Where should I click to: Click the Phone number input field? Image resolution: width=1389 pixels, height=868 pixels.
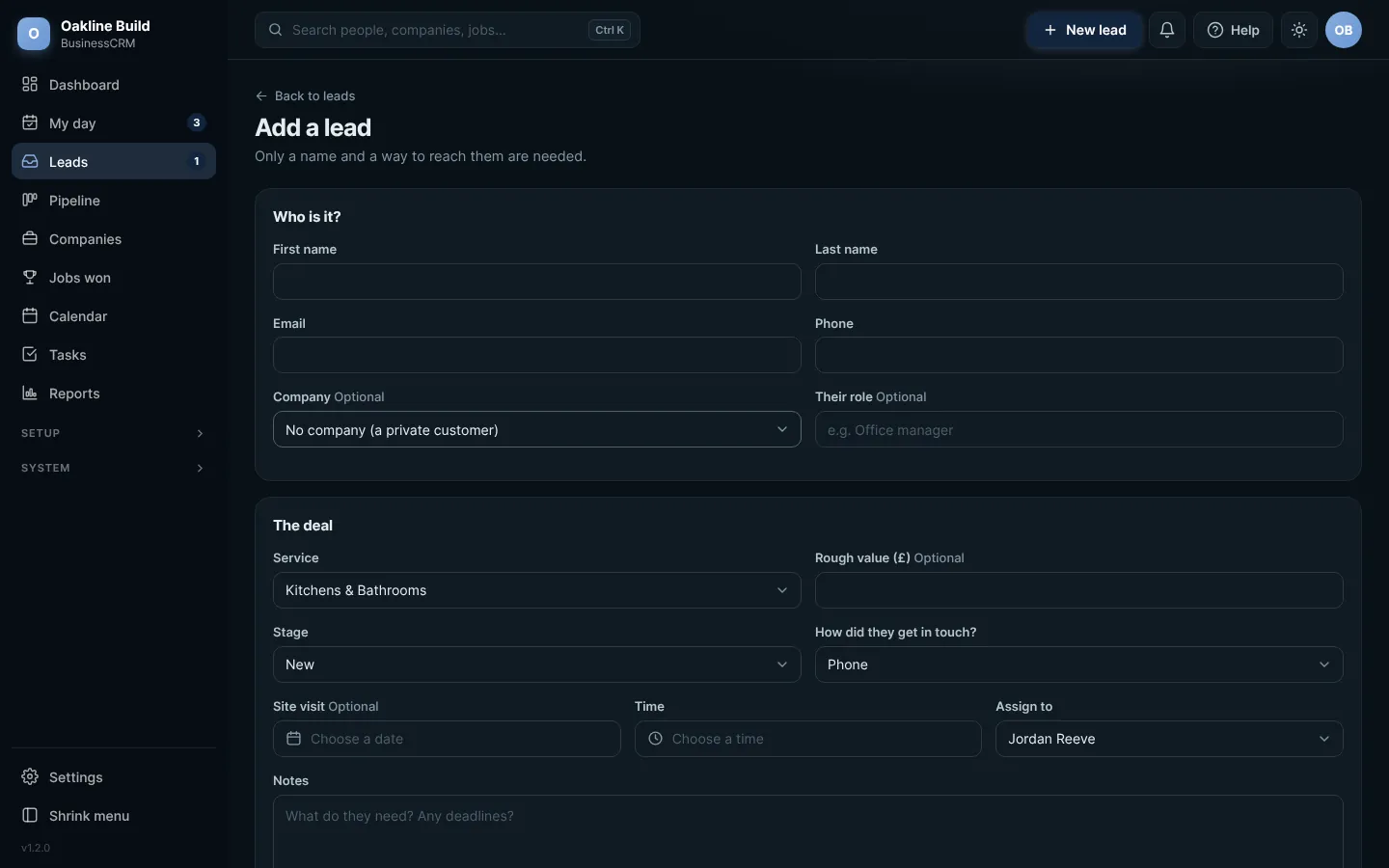point(1079,355)
